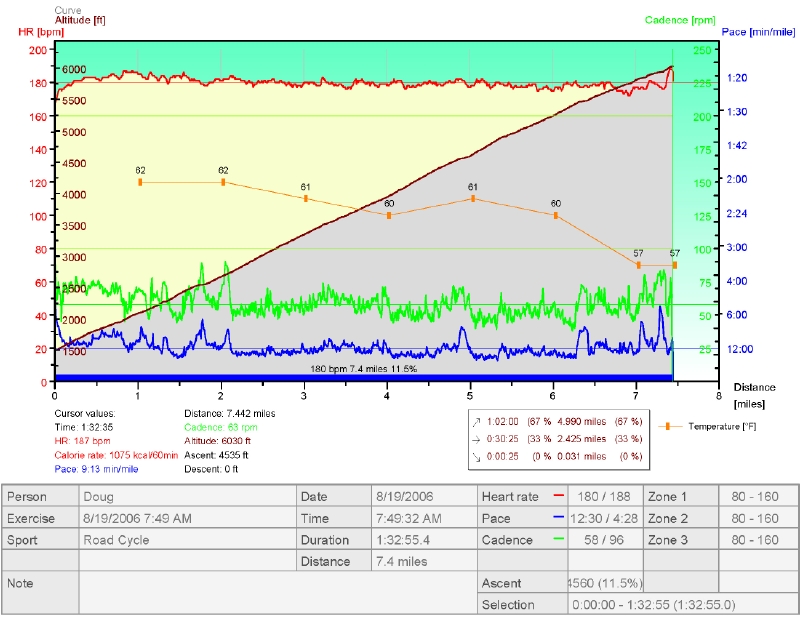This screenshot has height=618, width=800.
Task: Click the 57 temperature marker at mile 7
Action: (x=638, y=265)
